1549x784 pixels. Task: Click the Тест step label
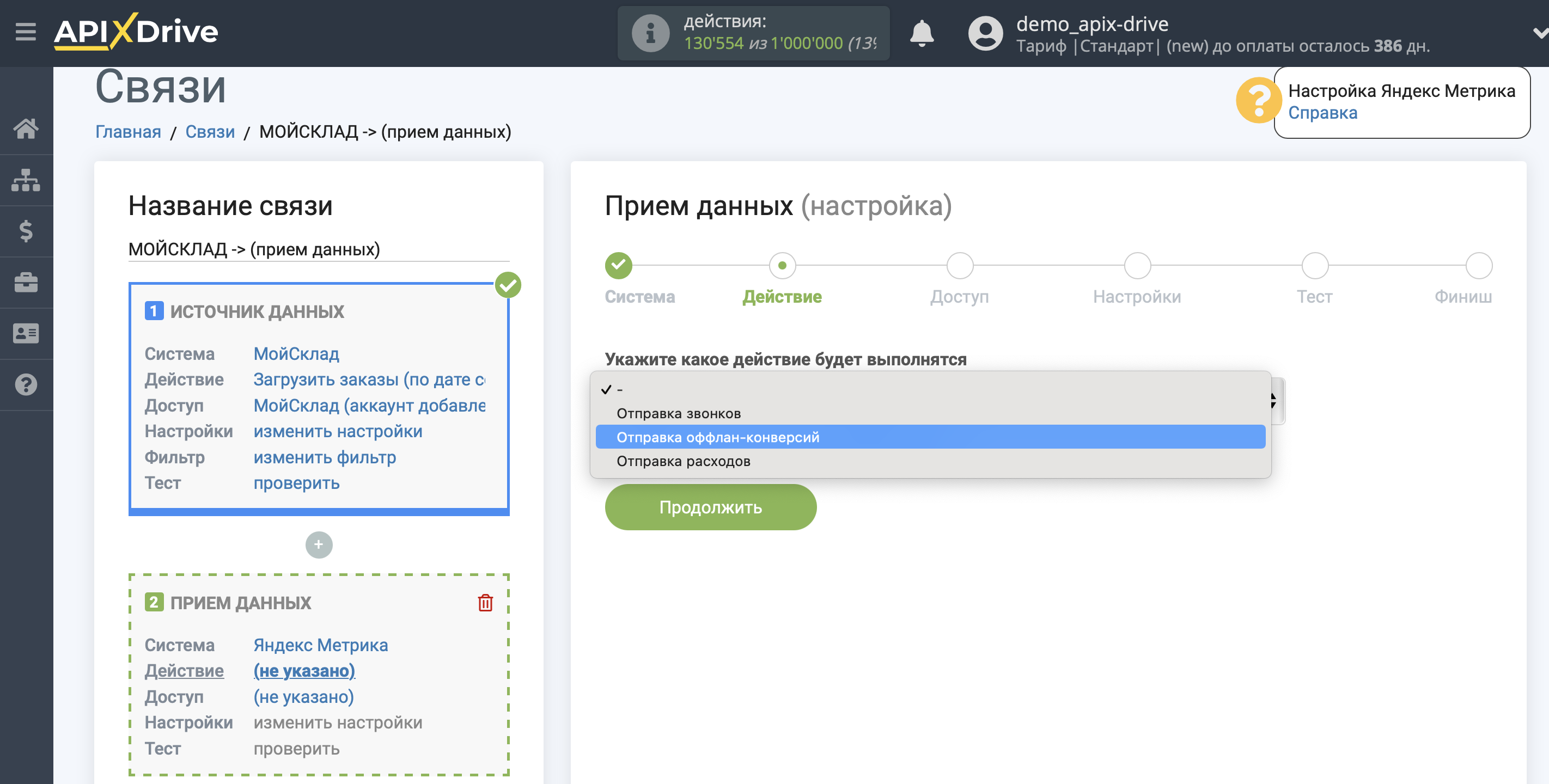point(1314,296)
